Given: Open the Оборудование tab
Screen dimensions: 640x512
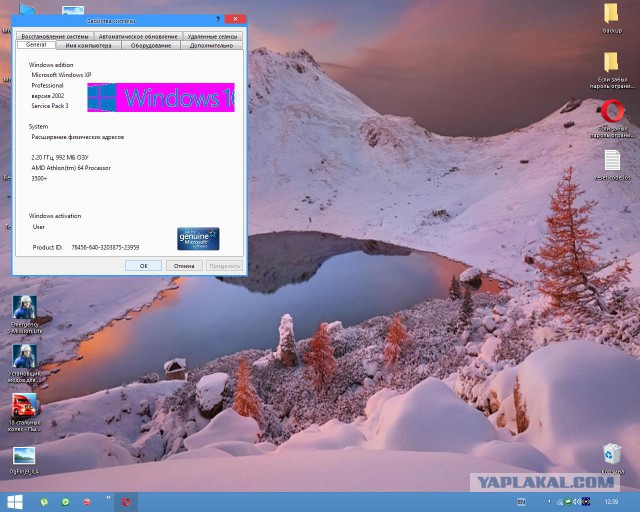Looking at the screenshot, I should pyautogui.click(x=151, y=45).
